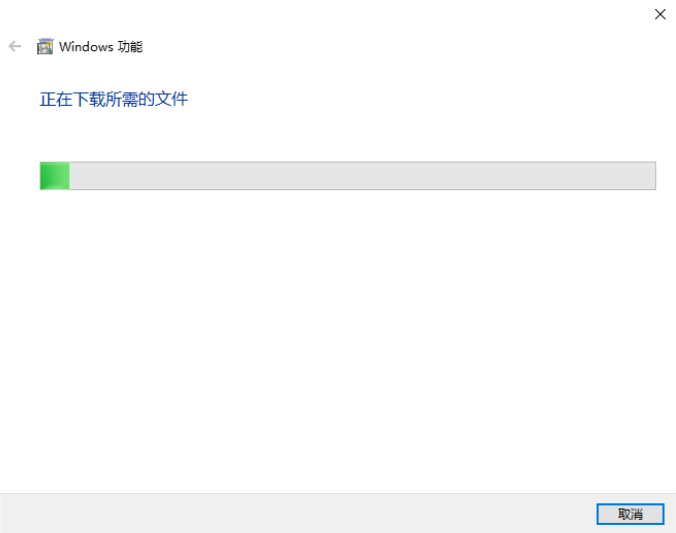
Task: Click the 取消 button
Action: 630,514
